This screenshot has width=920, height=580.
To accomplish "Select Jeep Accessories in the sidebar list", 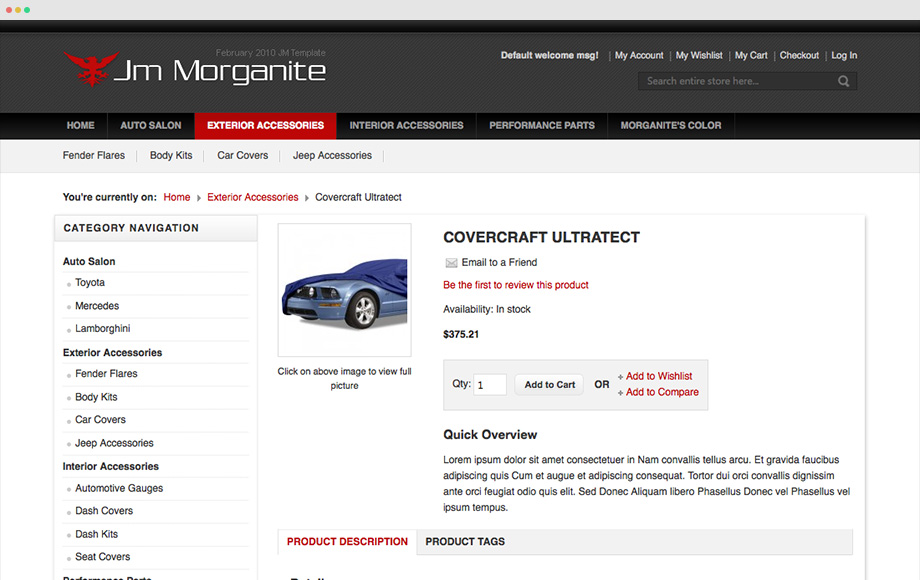I will [114, 443].
